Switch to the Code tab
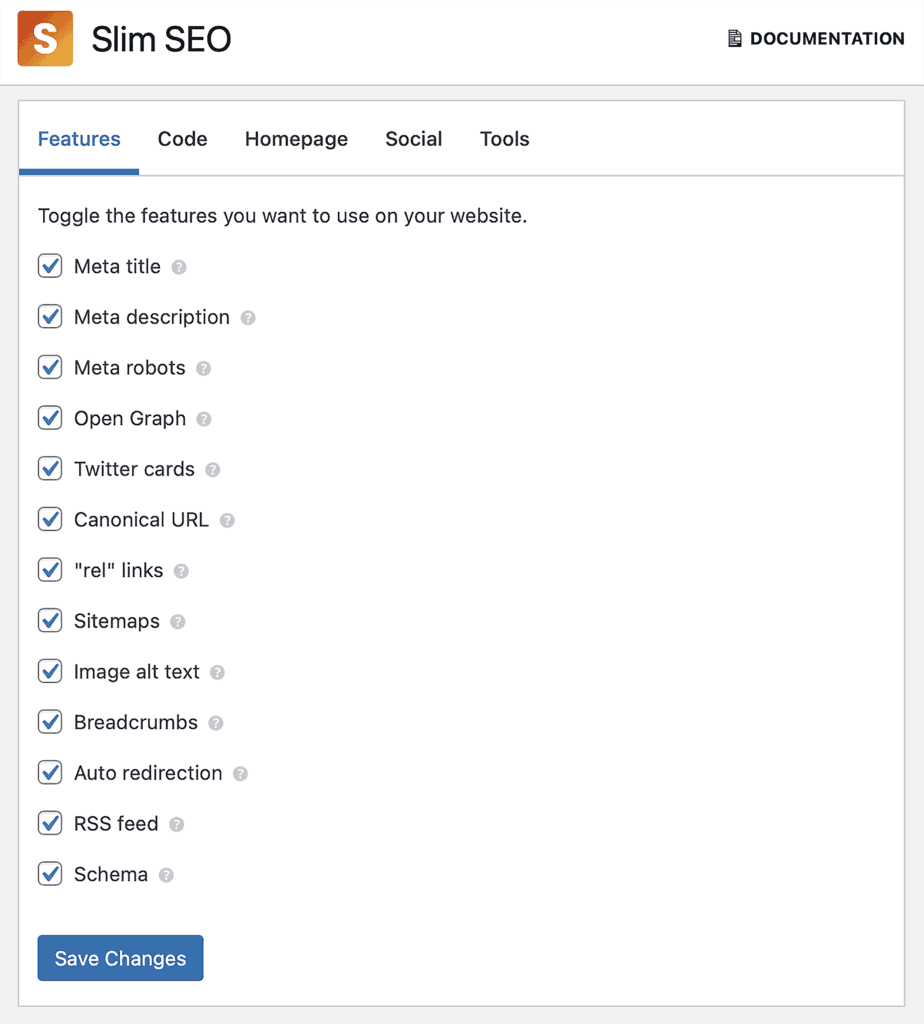This screenshot has width=924, height=1024. [182, 139]
